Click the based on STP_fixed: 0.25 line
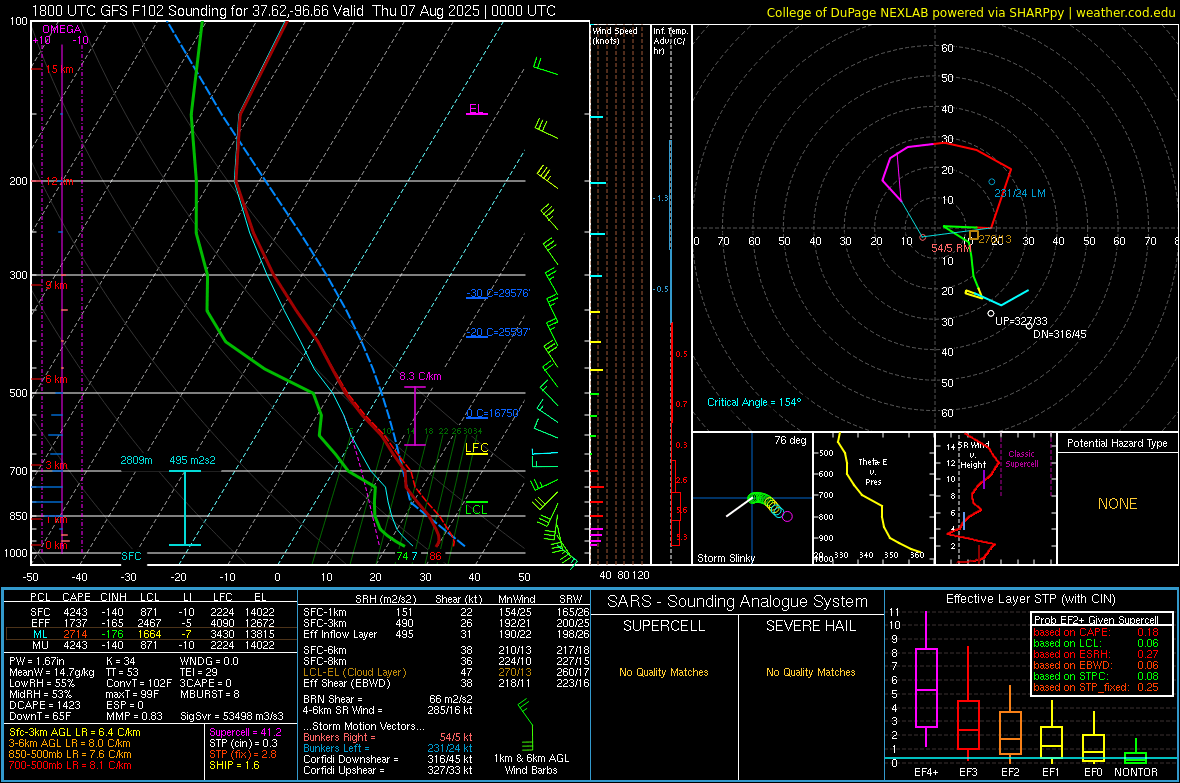This screenshot has width=1180, height=783. pos(1096,687)
